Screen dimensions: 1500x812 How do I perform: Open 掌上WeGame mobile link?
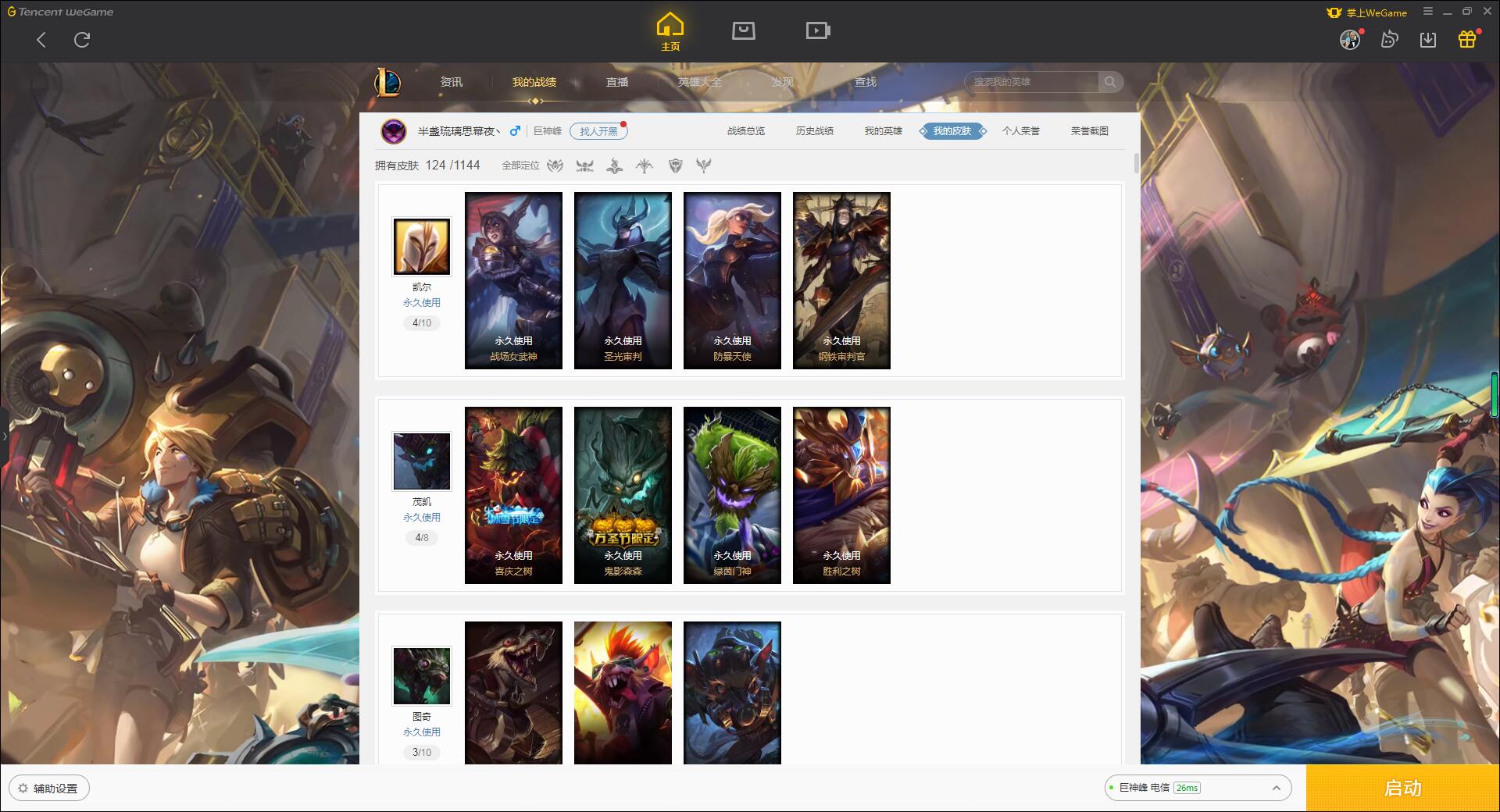coord(1366,12)
